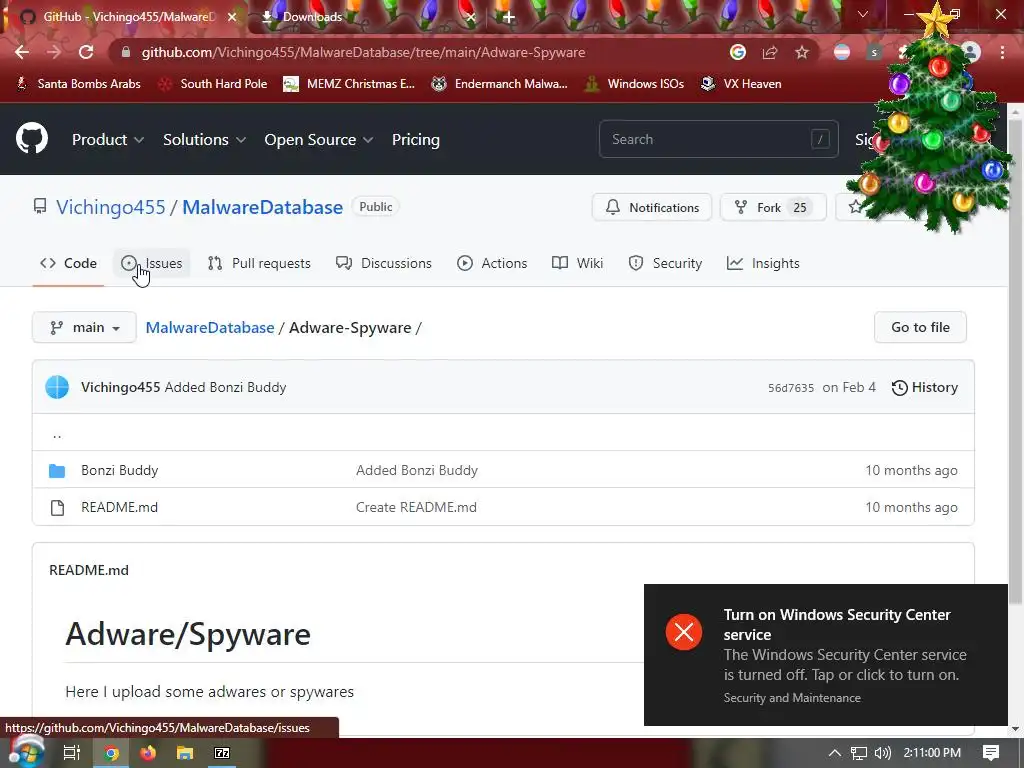
Task: Open the Bonzi Buddy folder
Action: tap(120, 470)
